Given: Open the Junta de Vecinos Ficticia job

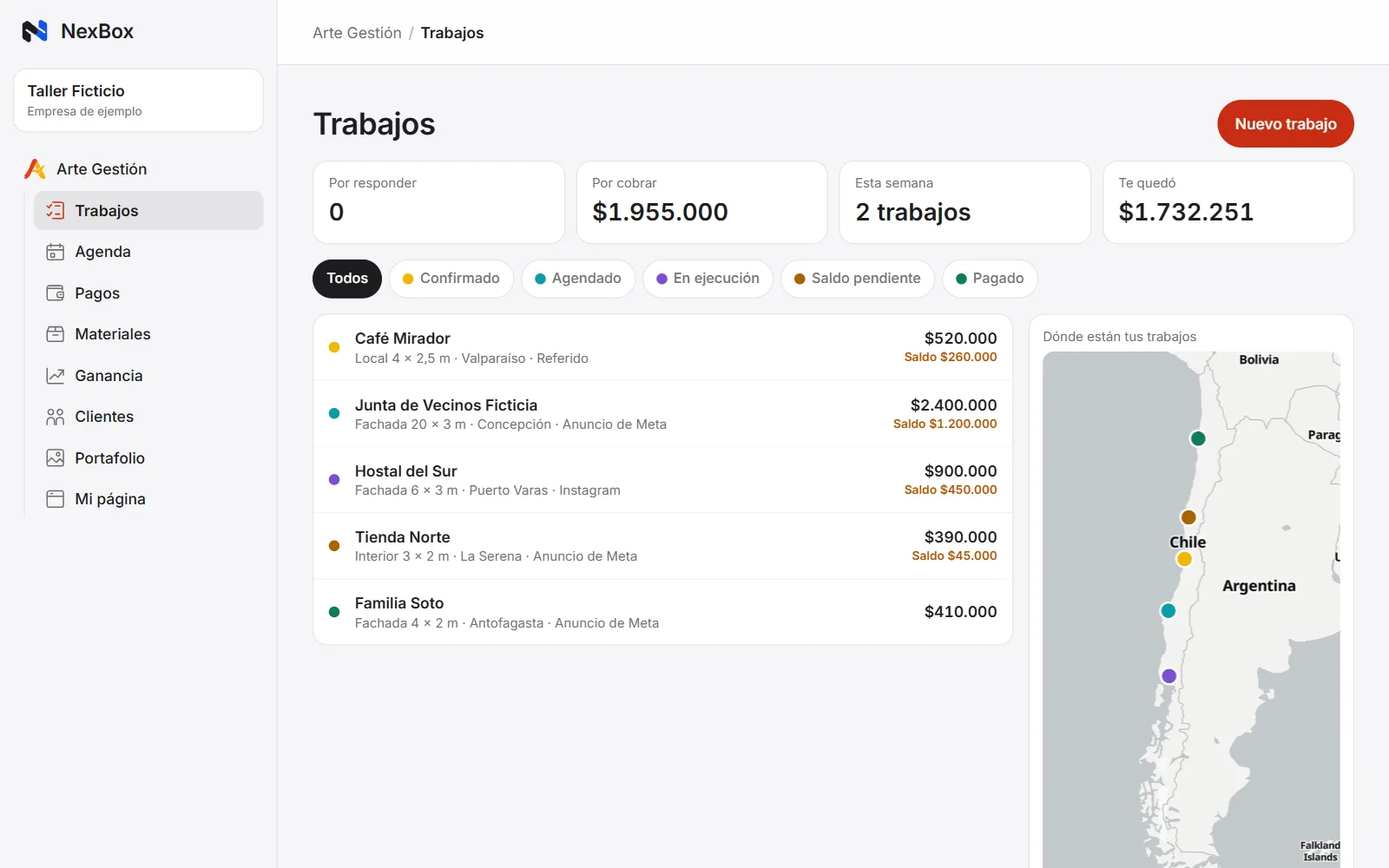Looking at the screenshot, I should pos(663,414).
